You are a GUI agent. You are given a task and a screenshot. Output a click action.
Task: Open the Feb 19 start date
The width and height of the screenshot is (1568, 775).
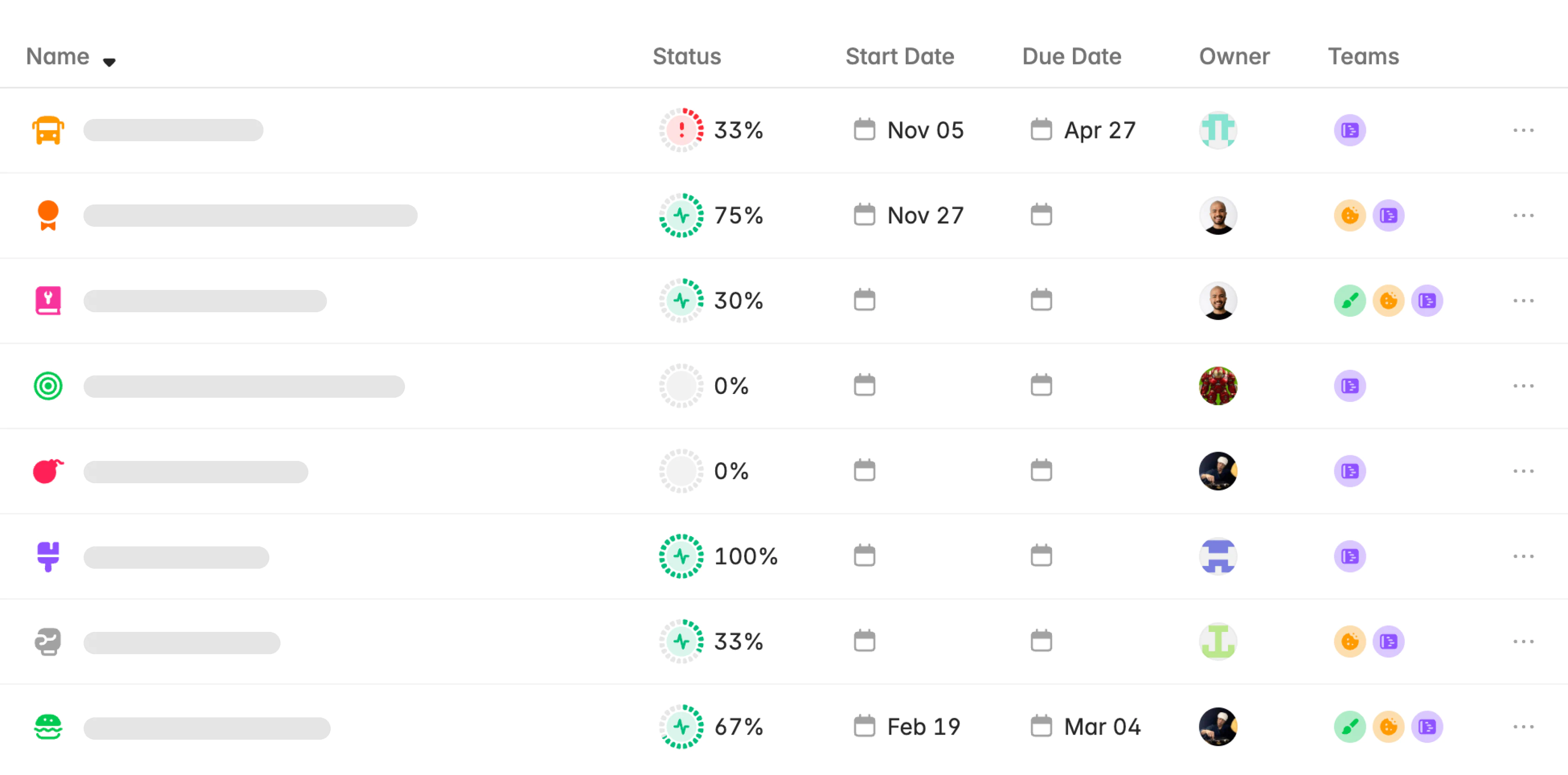[907, 726]
